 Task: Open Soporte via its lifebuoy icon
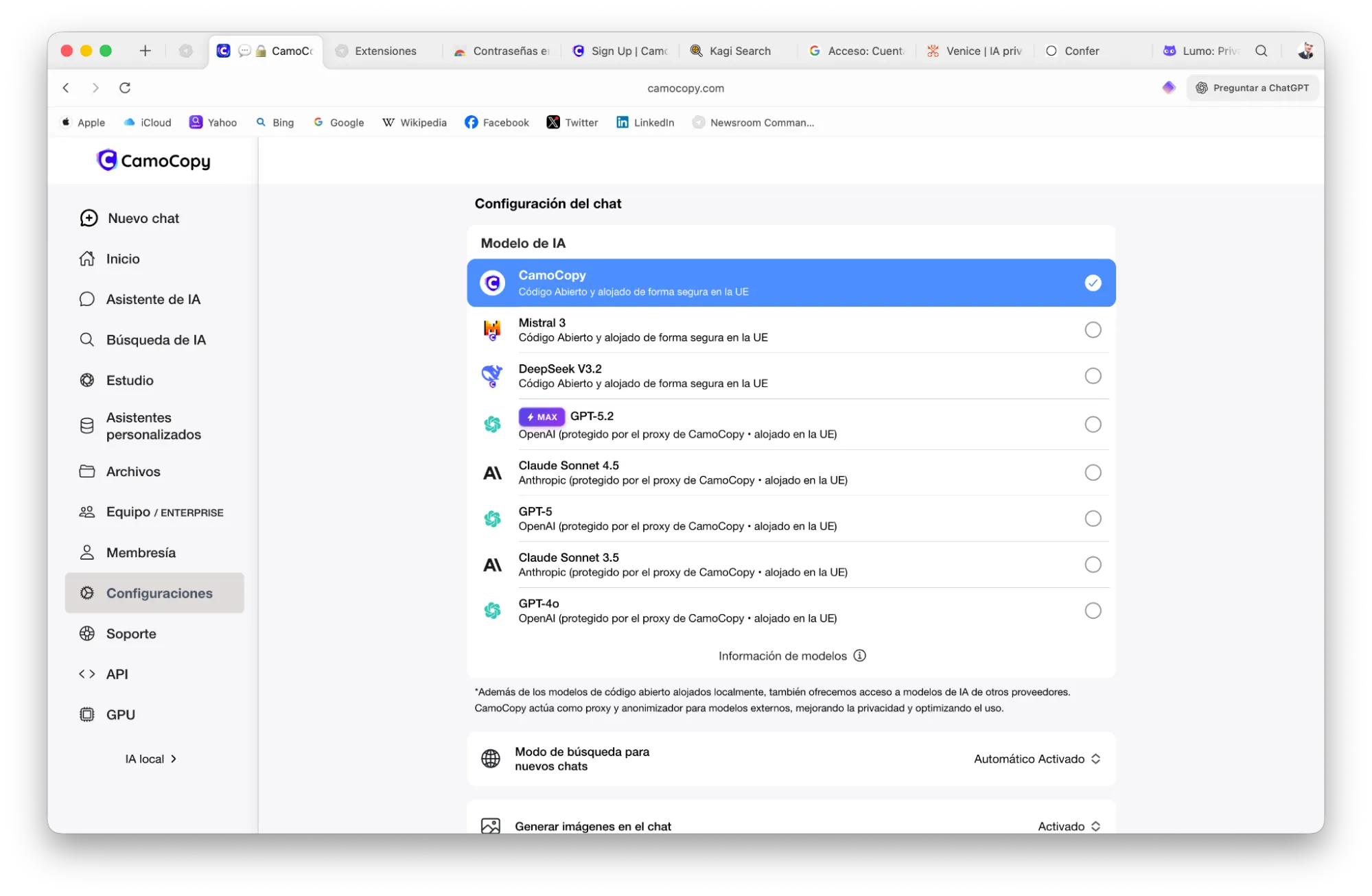[87, 634]
